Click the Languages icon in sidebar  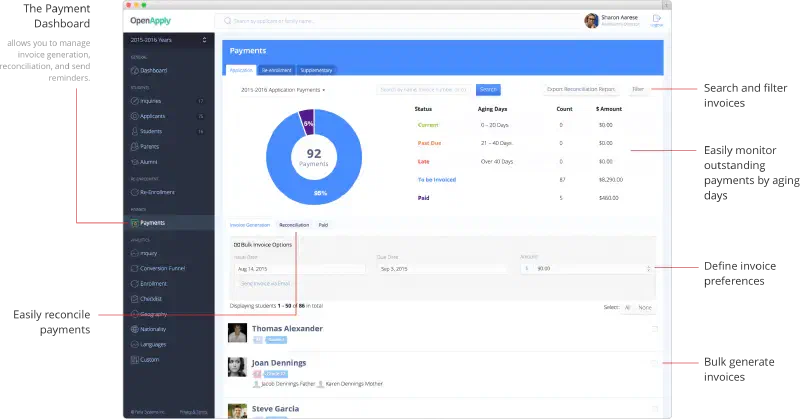(135, 344)
